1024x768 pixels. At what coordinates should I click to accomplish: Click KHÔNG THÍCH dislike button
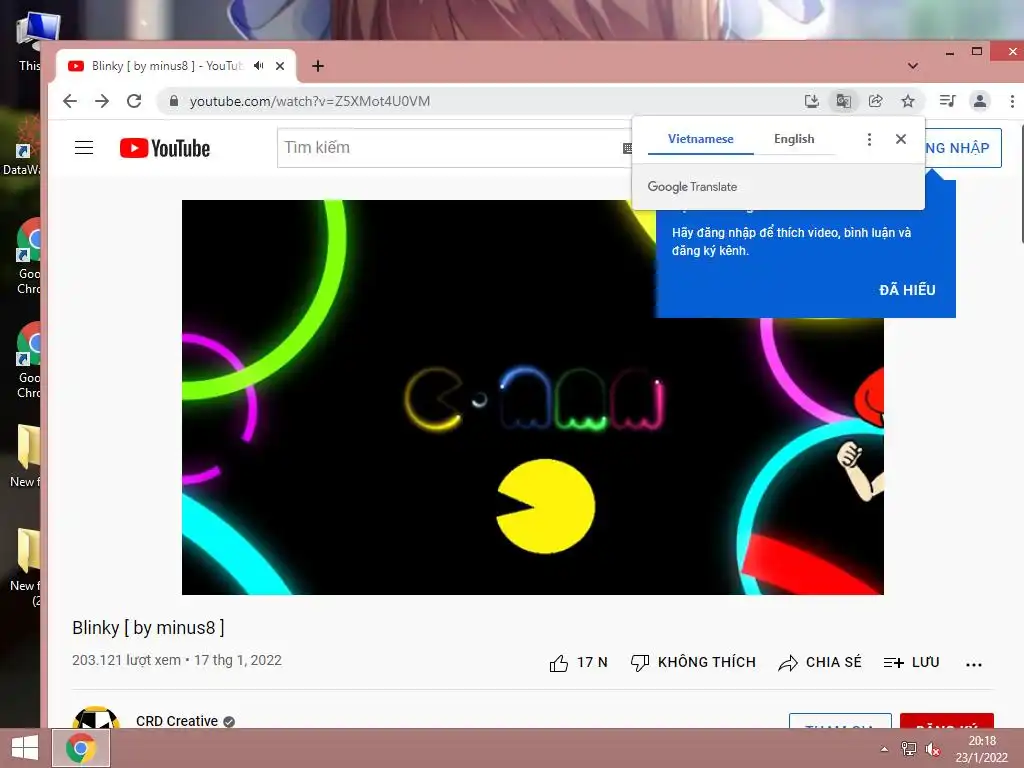pos(694,663)
